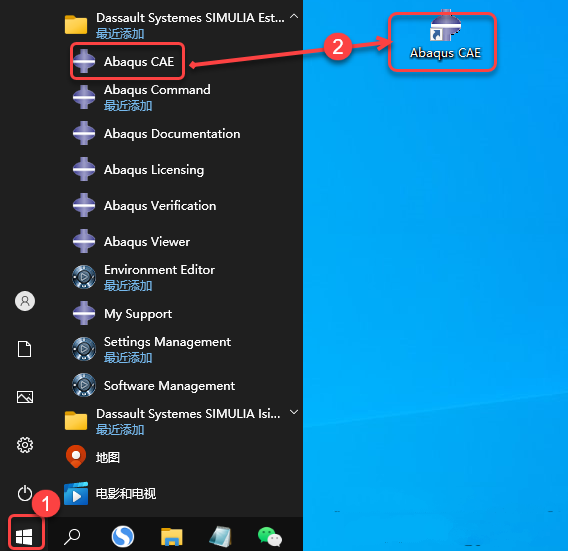Click the Environment Editor text
The image size is (568, 551).
(x=159, y=270)
